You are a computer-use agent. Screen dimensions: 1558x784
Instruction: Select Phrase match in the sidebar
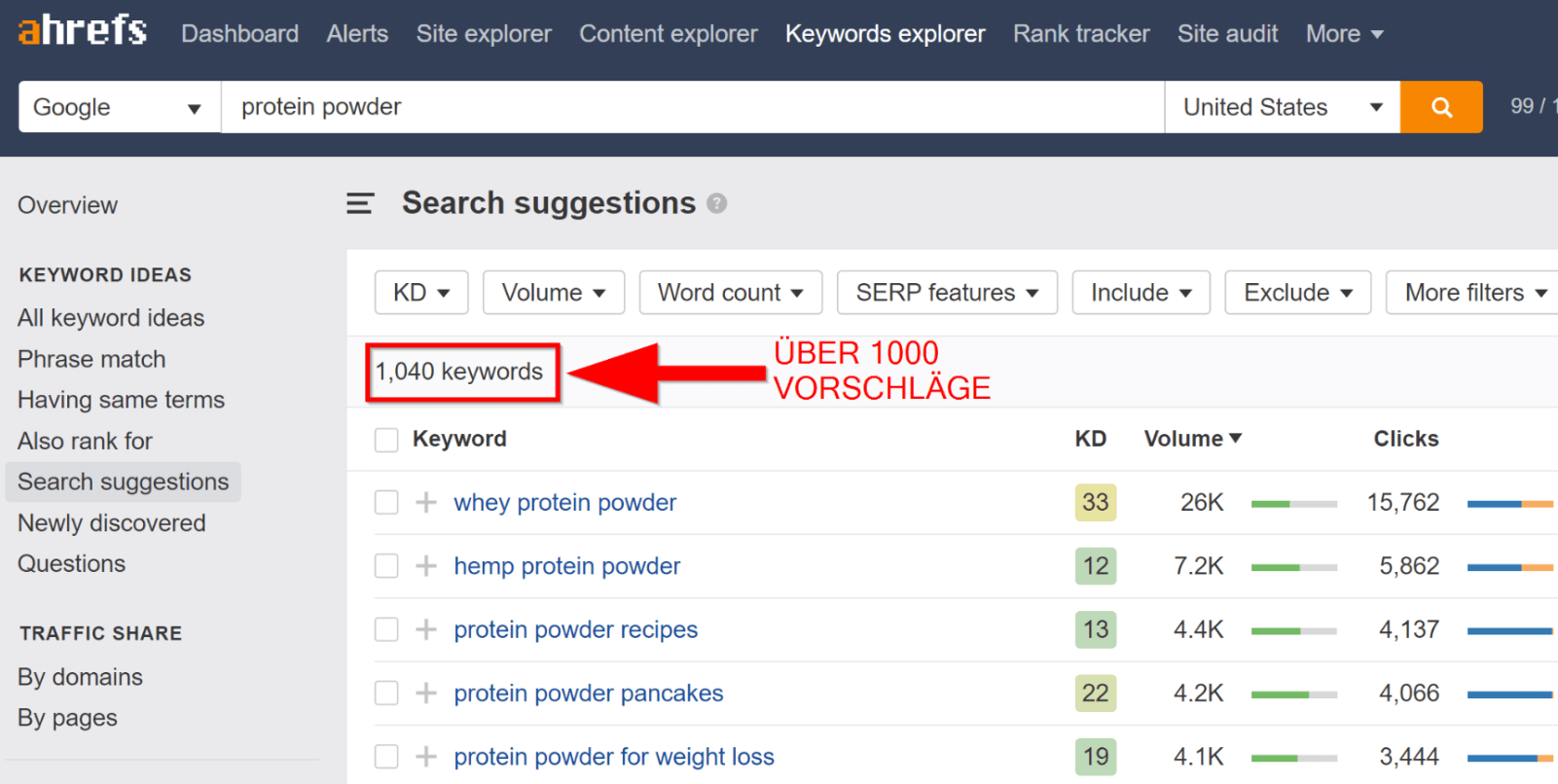[91, 359]
